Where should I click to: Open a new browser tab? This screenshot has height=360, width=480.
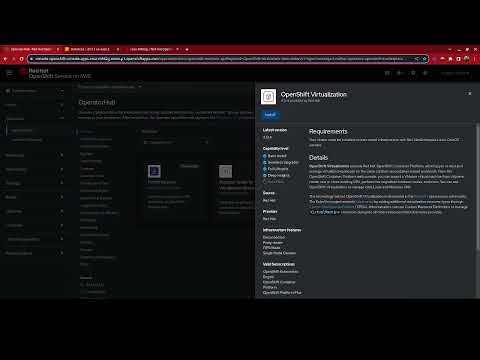pyautogui.click(x=187, y=49)
